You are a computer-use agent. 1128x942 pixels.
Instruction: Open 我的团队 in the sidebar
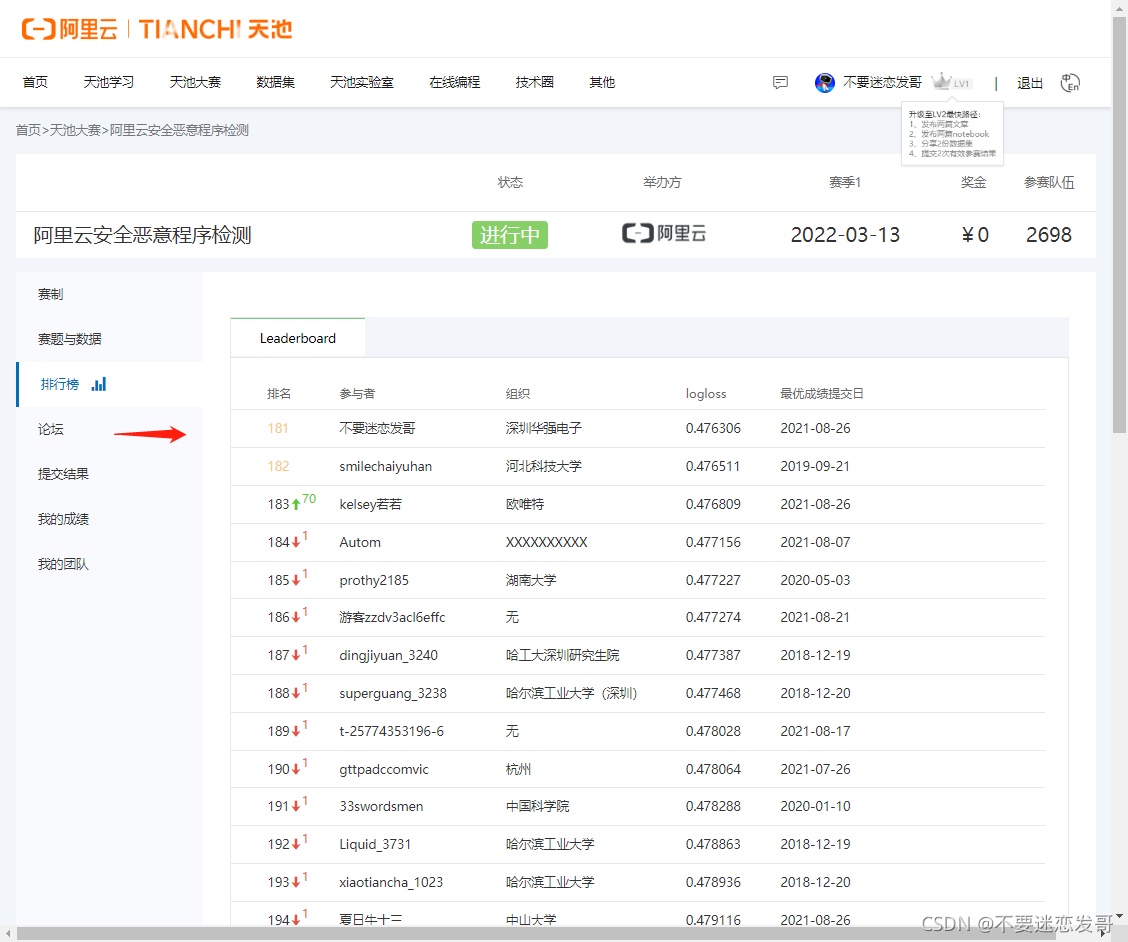coord(63,564)
